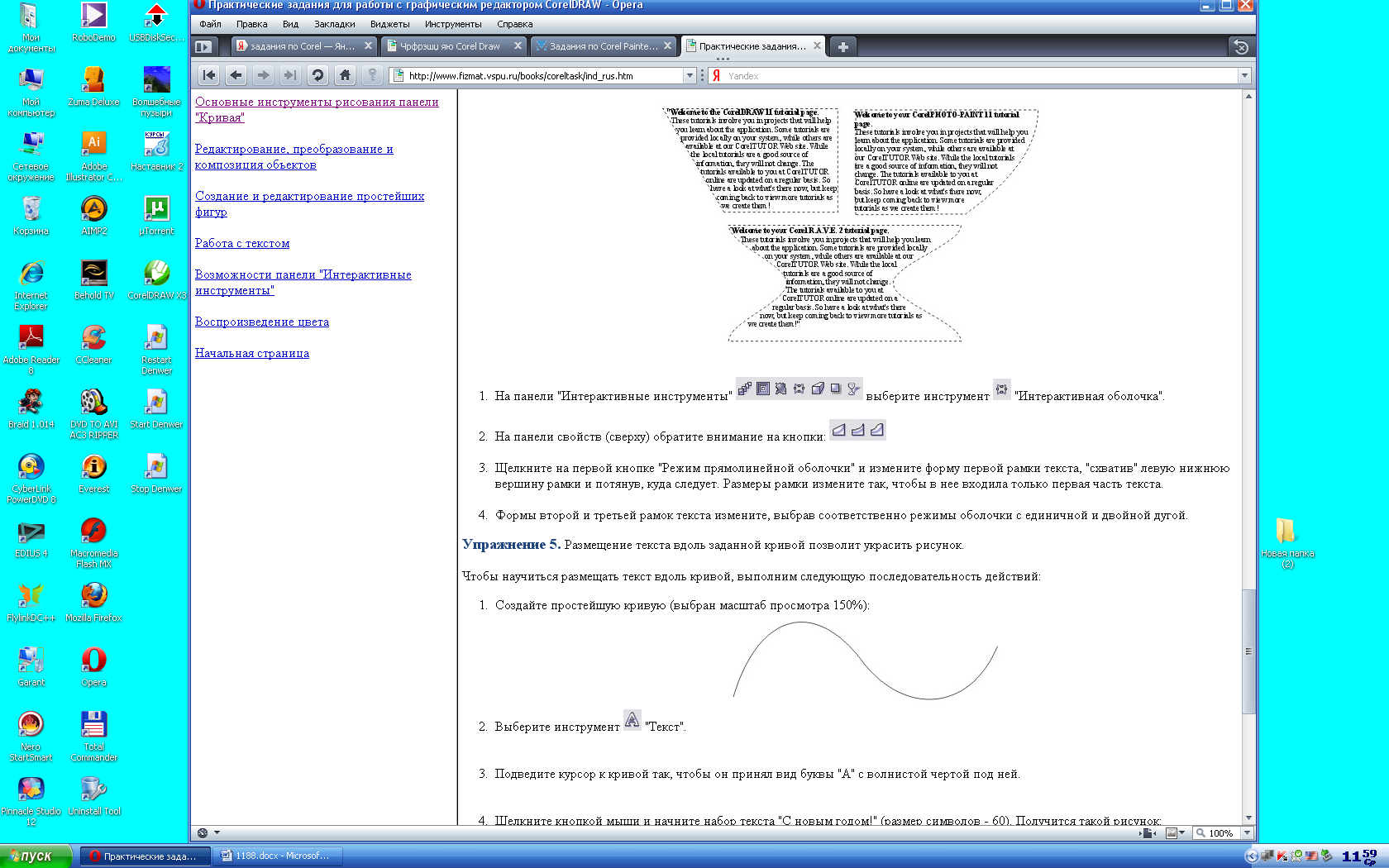This screenshot has width=1389, height=868.
Task: Open the Виджеты menu
Action: point(389,24)
